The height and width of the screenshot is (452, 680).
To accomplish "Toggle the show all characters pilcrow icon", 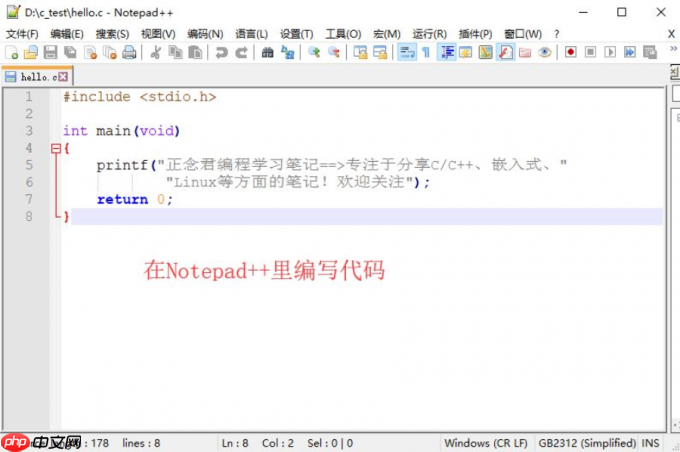I will 426,52.
